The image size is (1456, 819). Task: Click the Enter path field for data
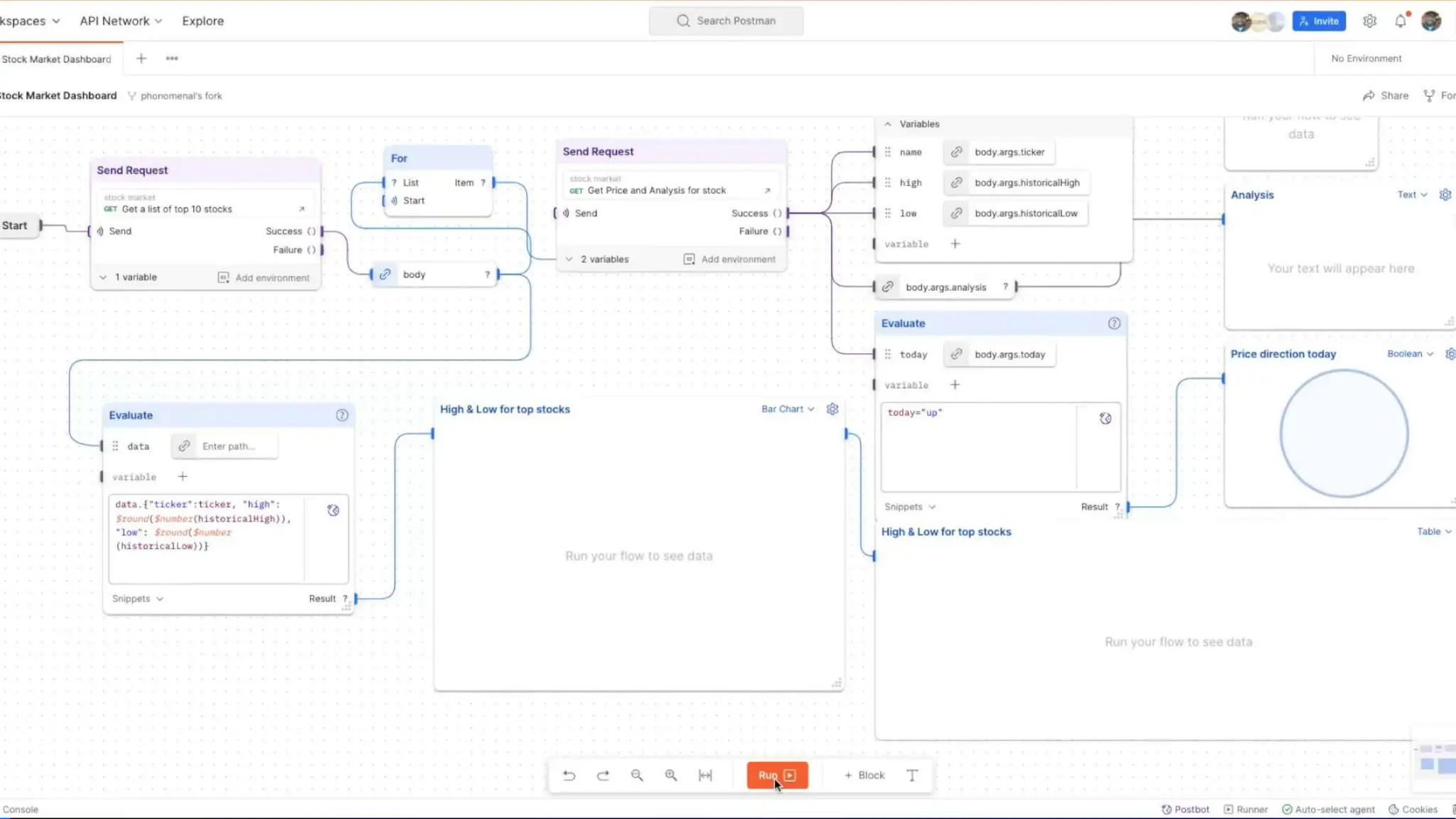pos(228,446)
